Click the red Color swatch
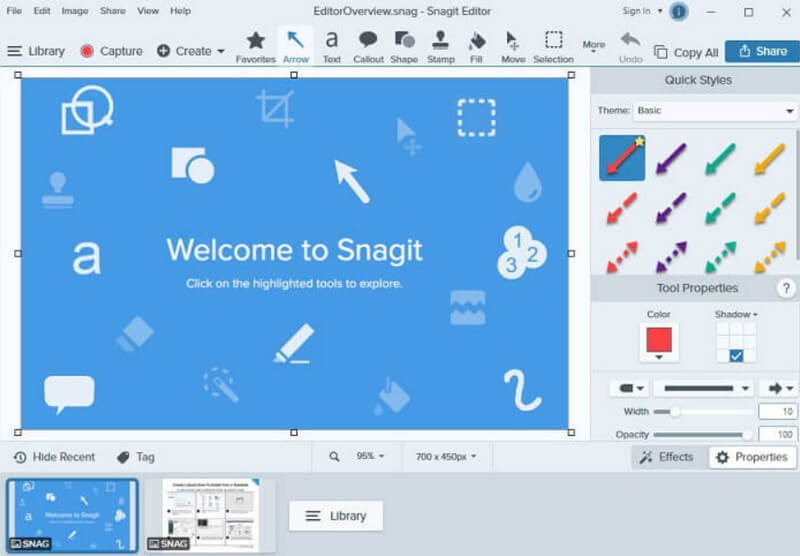The height and width of the screenshot is (556, 800). point(659,340)
